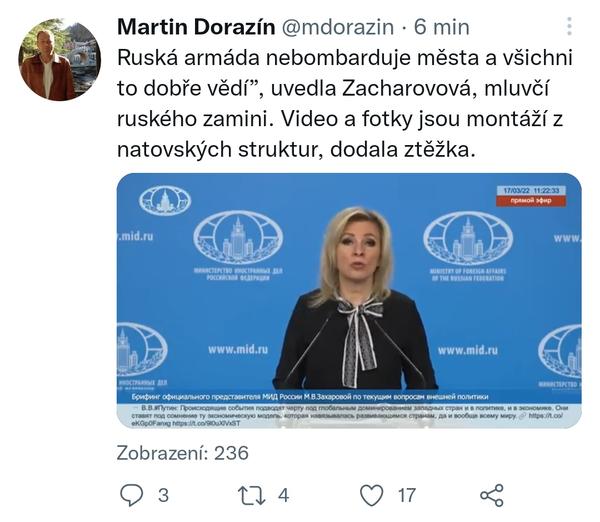Screen dimensions: 600x522
Task: Open the share icon
Action: (x=492, y=496)
